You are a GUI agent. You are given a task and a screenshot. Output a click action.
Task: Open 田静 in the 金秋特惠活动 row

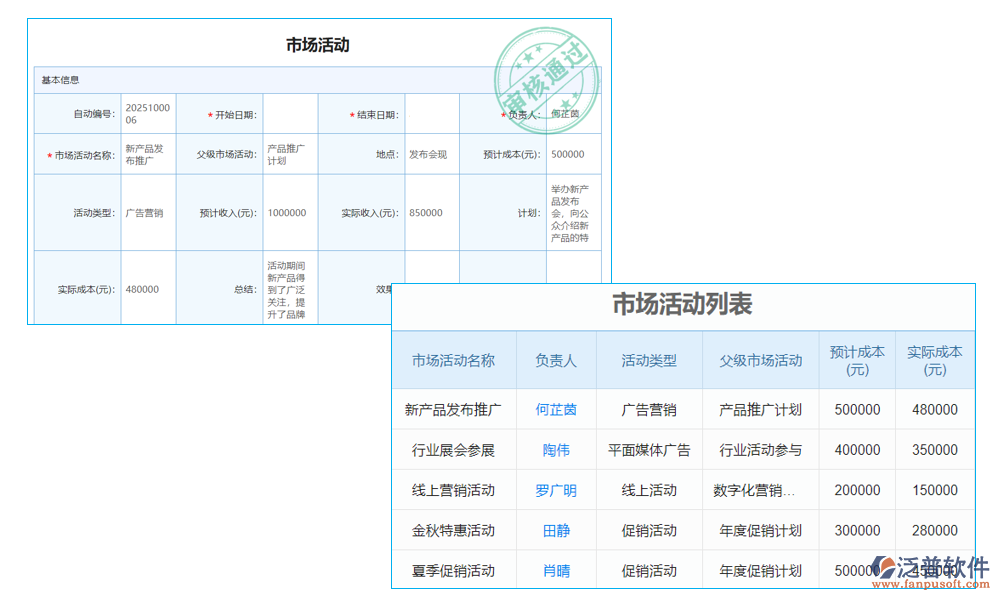(x=556, y=530)
